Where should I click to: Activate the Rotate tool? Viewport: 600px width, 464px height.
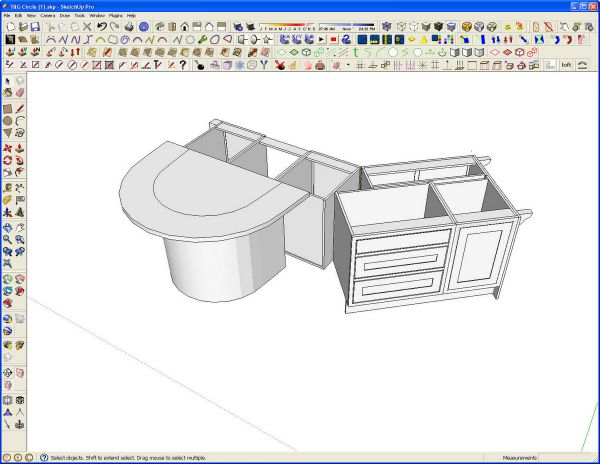(8, 160)
